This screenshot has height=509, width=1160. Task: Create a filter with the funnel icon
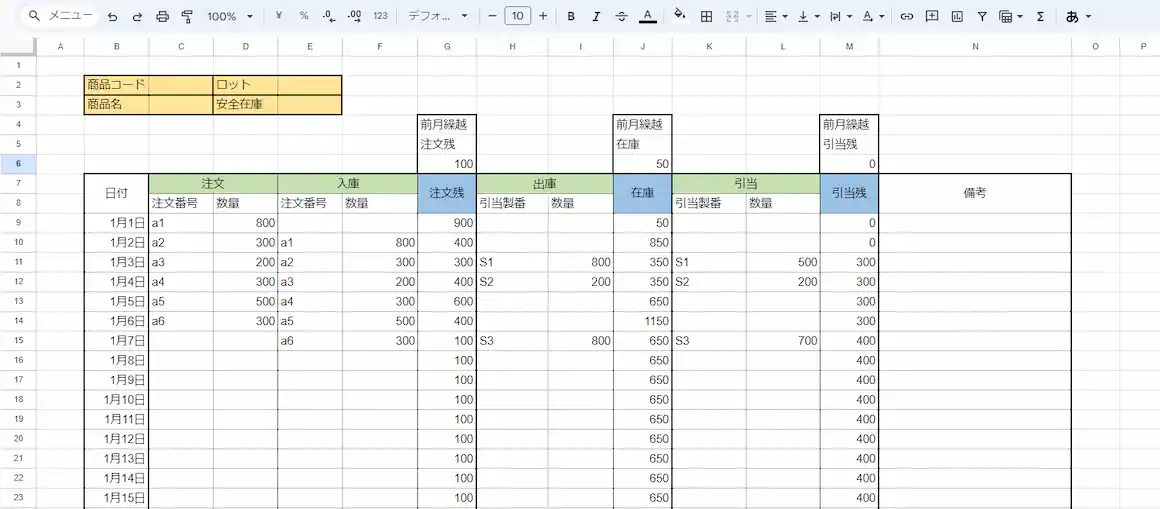(981, 16)
